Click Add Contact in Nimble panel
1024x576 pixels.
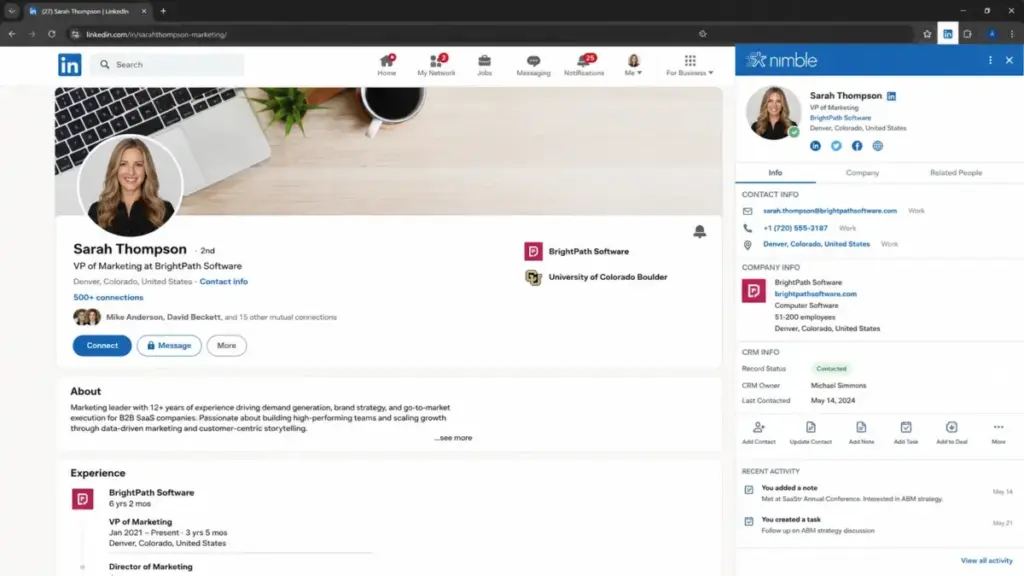pyautogui.click(x=758, y=432)
